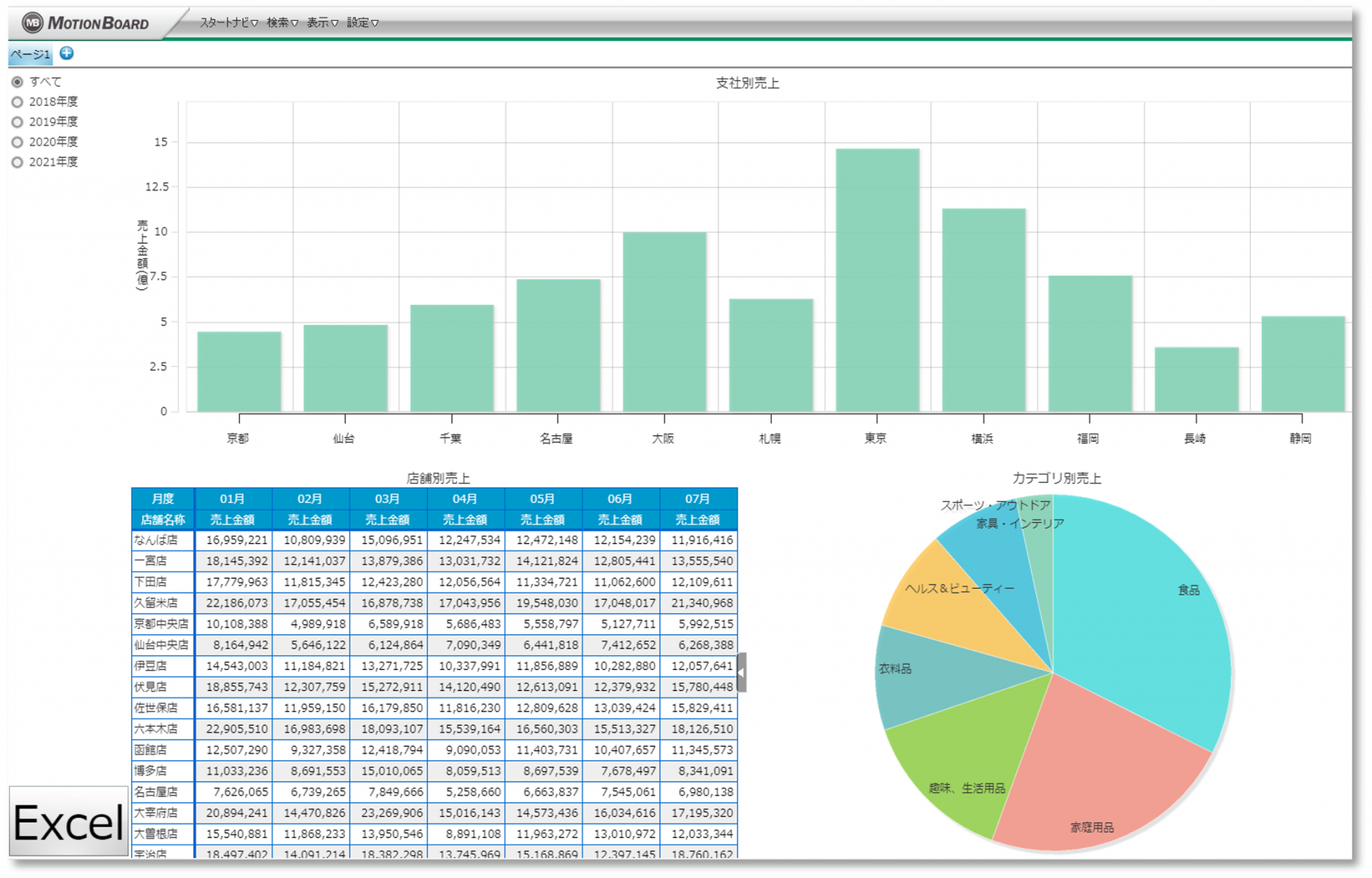Collapse the store table side arrow handle
The image size is (1372, 878).
742,672
